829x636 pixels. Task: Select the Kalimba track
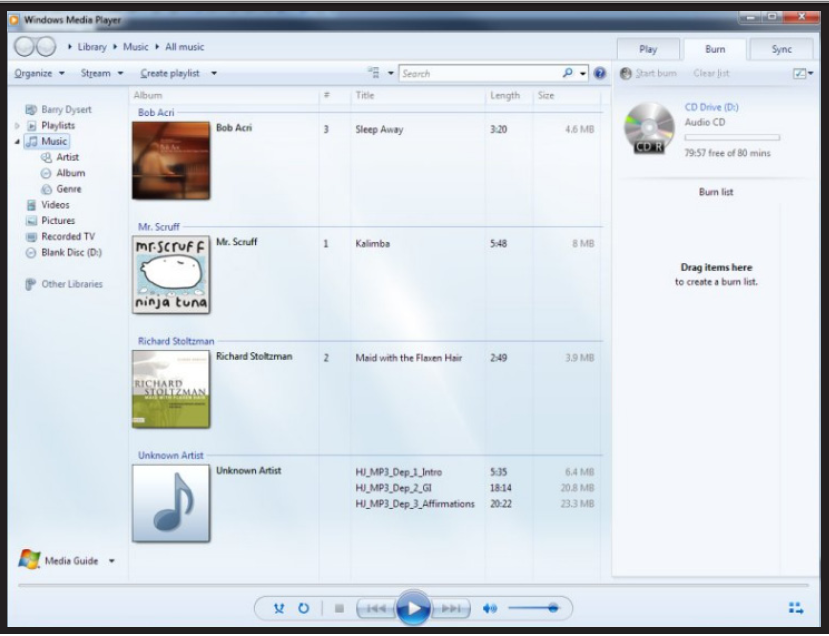click(372, 244)
